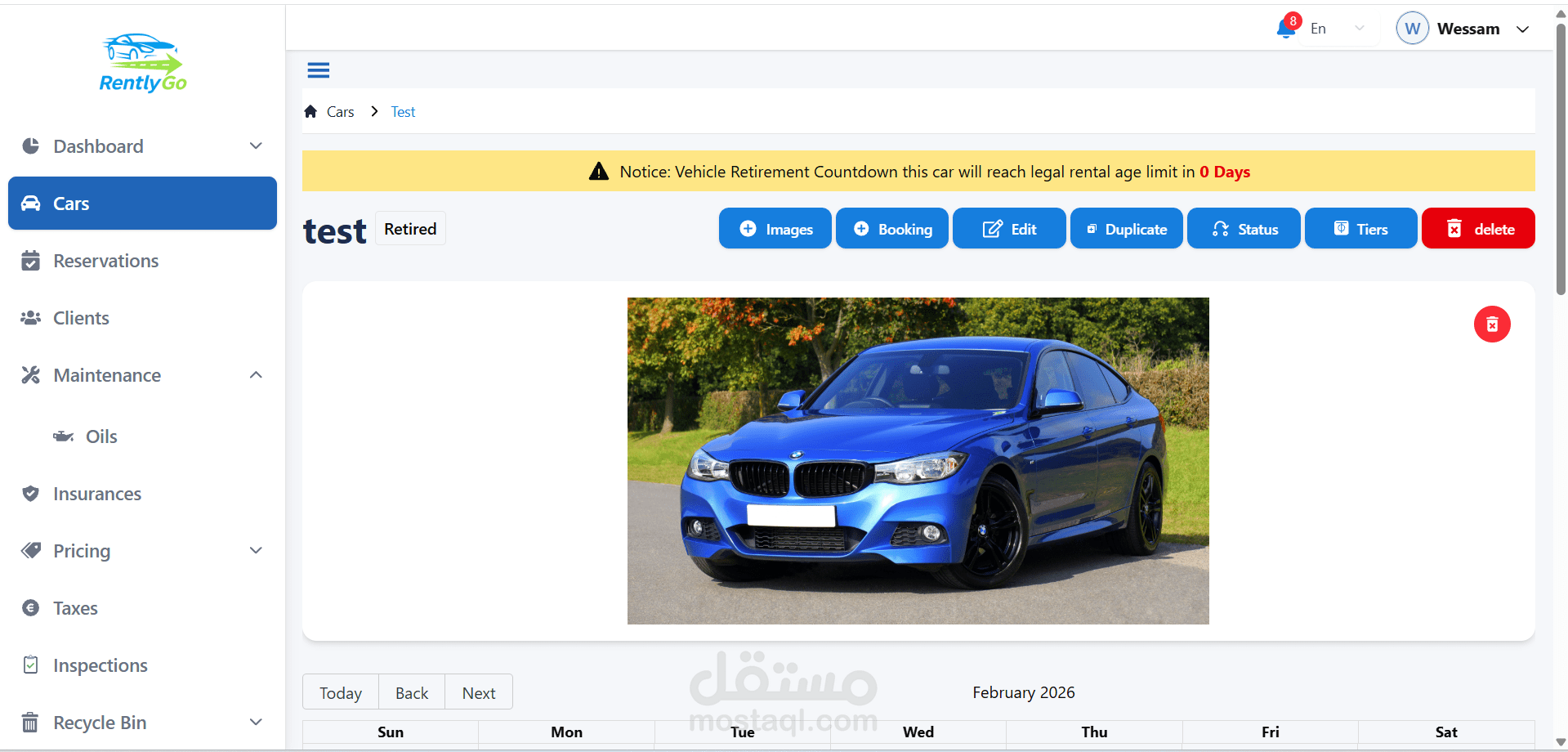Go Back in the calendar

pos(412,692)
